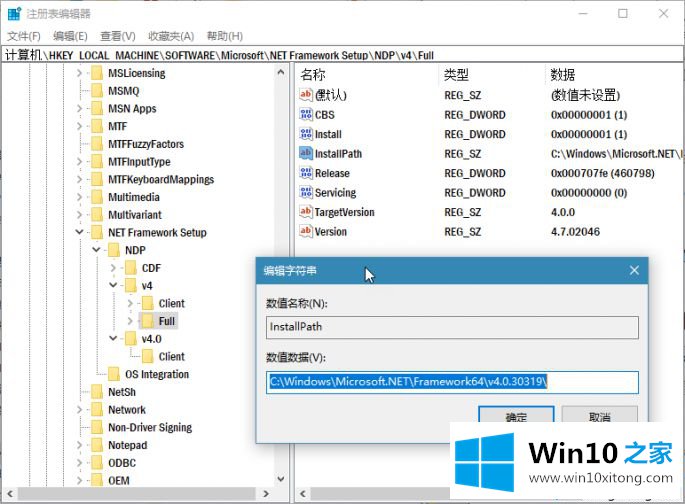This screenshot has width=685, height=504.
Task: Select the MTFFuzzyFactors folder icon
Action: click(x=97, y=144)
